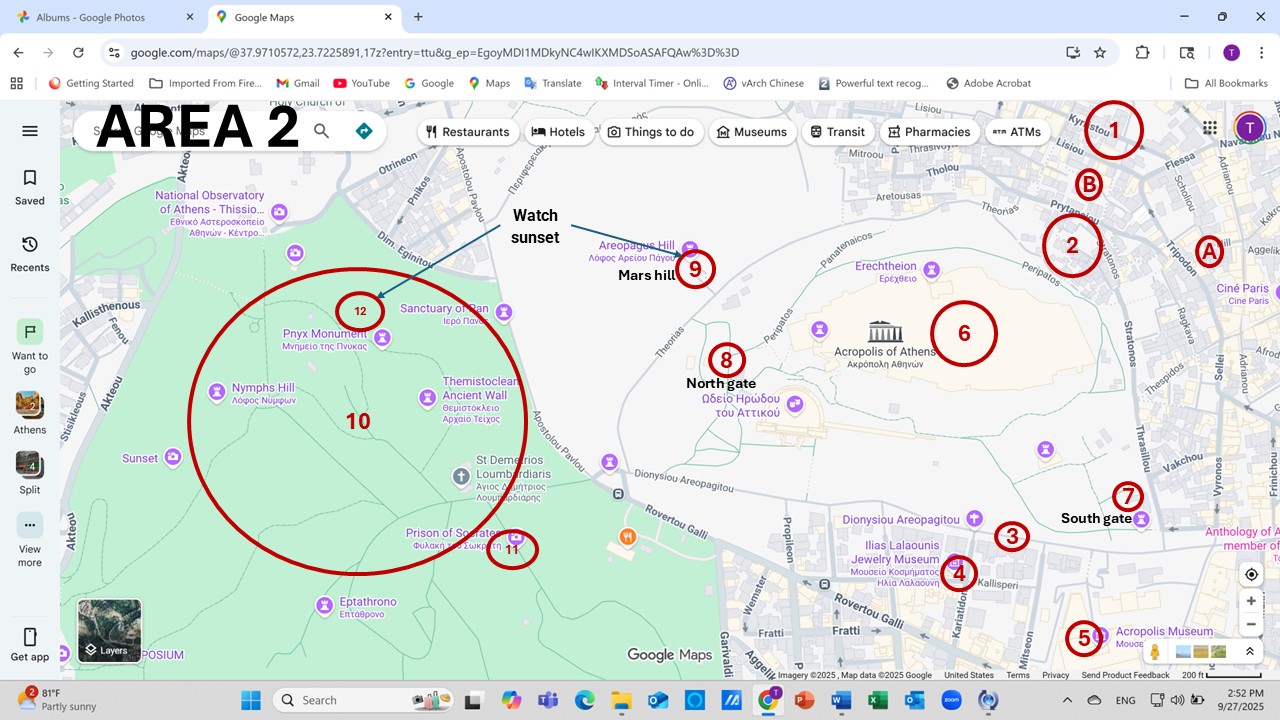Show your location on the map
The height and width of the screenshot is (720, 1280).
(1251, 574)
